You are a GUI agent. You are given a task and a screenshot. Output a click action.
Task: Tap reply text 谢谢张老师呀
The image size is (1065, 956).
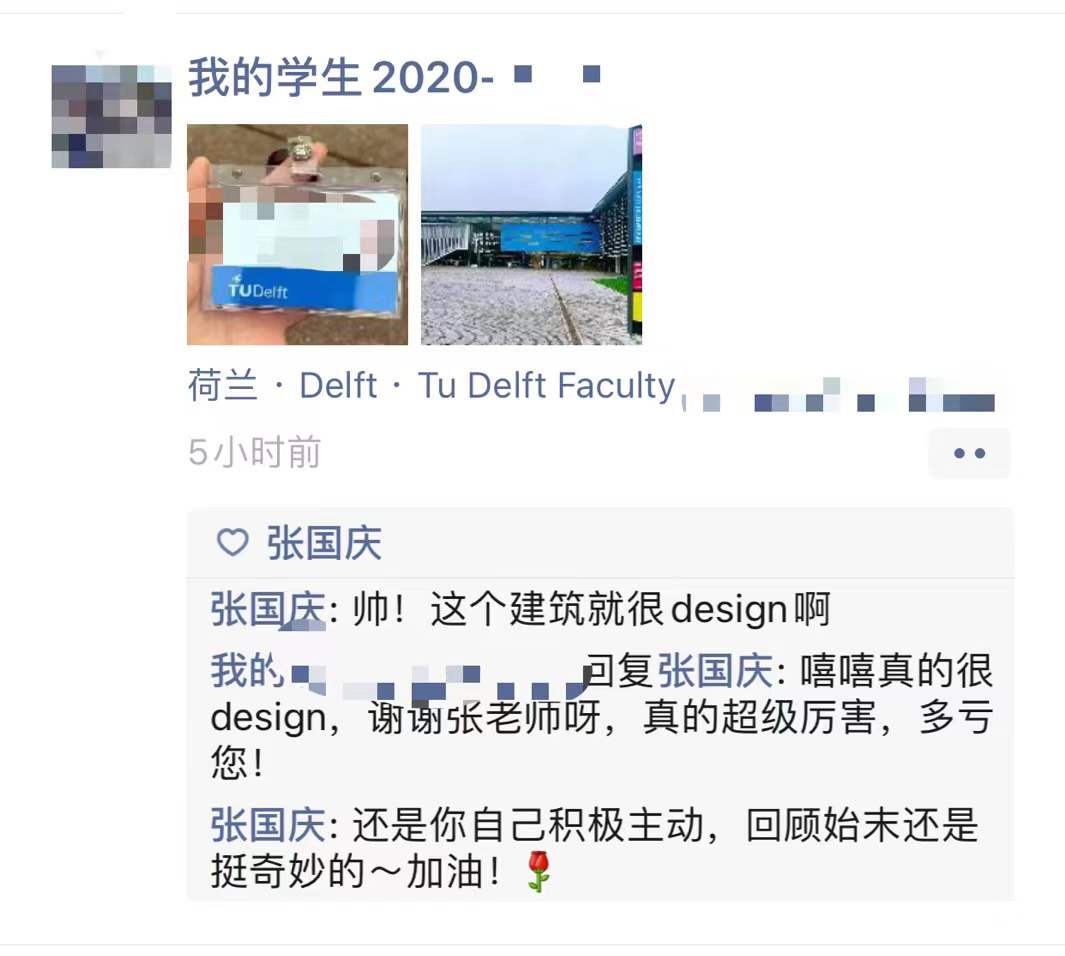click(484, 718)
